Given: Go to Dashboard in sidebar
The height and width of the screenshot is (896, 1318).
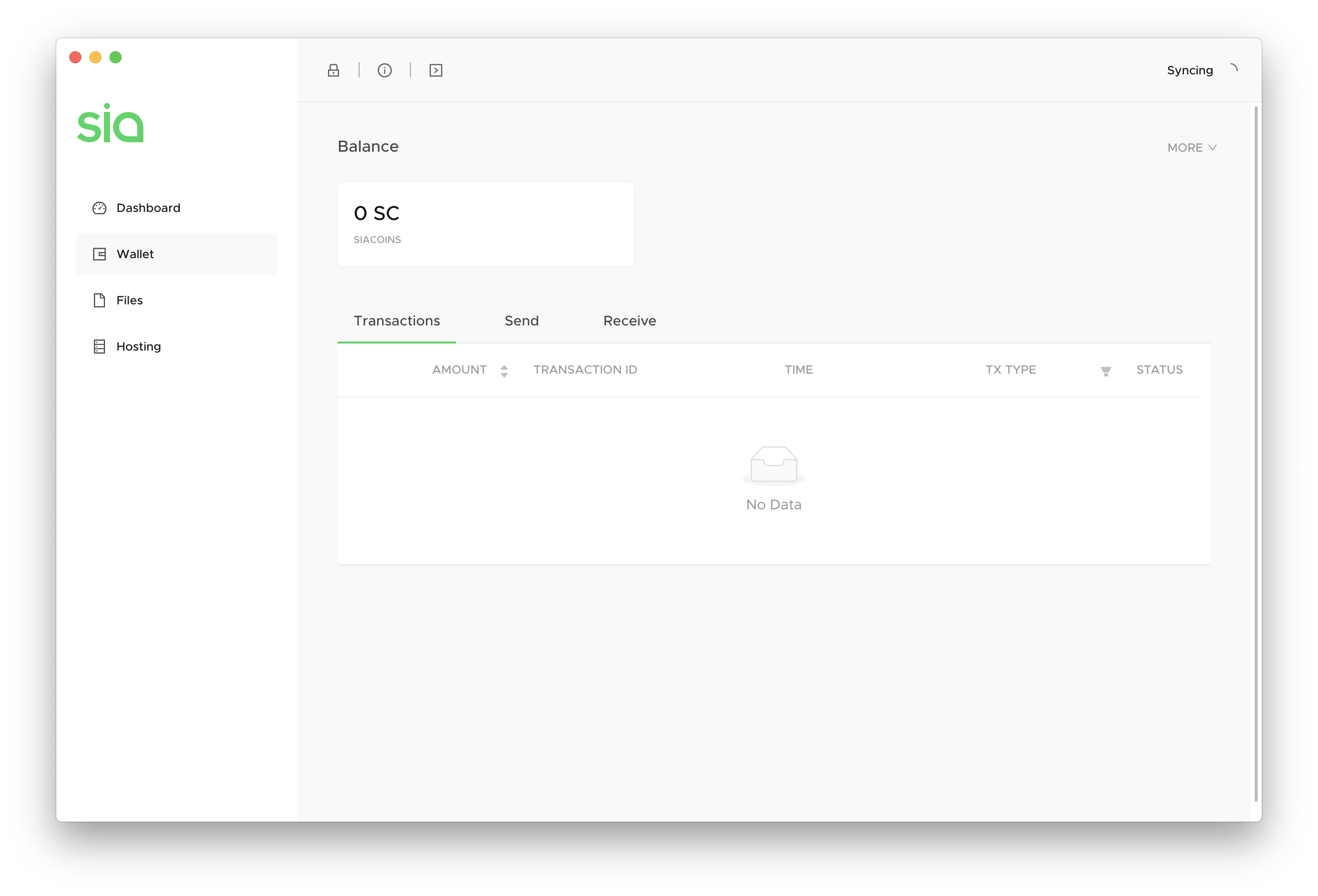Looking at the screenshot, I should click(x=176, y=208).
